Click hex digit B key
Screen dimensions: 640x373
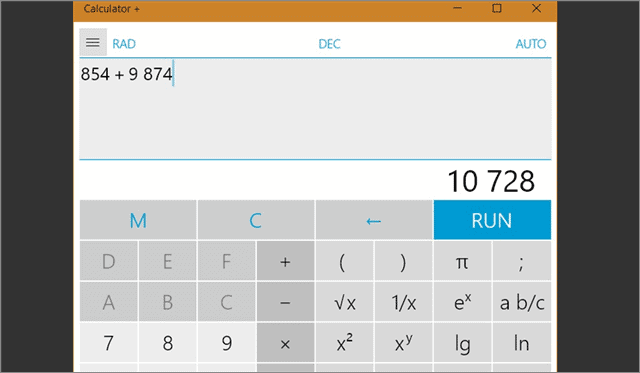[167, 302]
